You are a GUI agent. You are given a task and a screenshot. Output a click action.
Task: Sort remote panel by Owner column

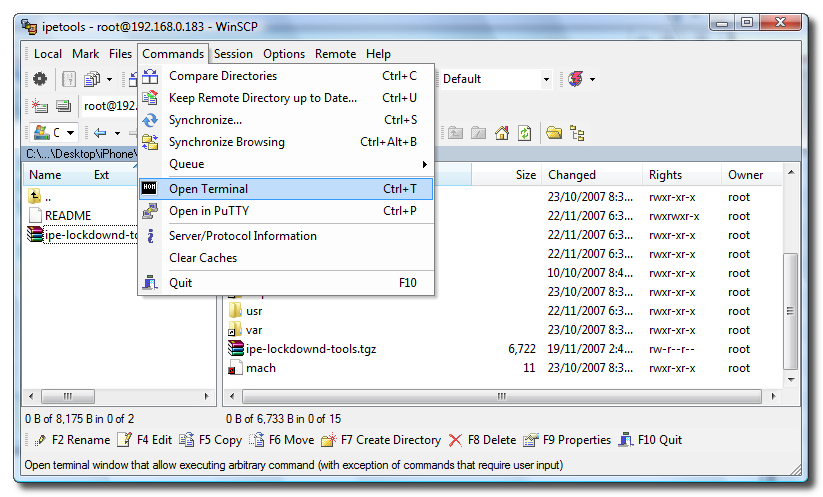point(752,175)
